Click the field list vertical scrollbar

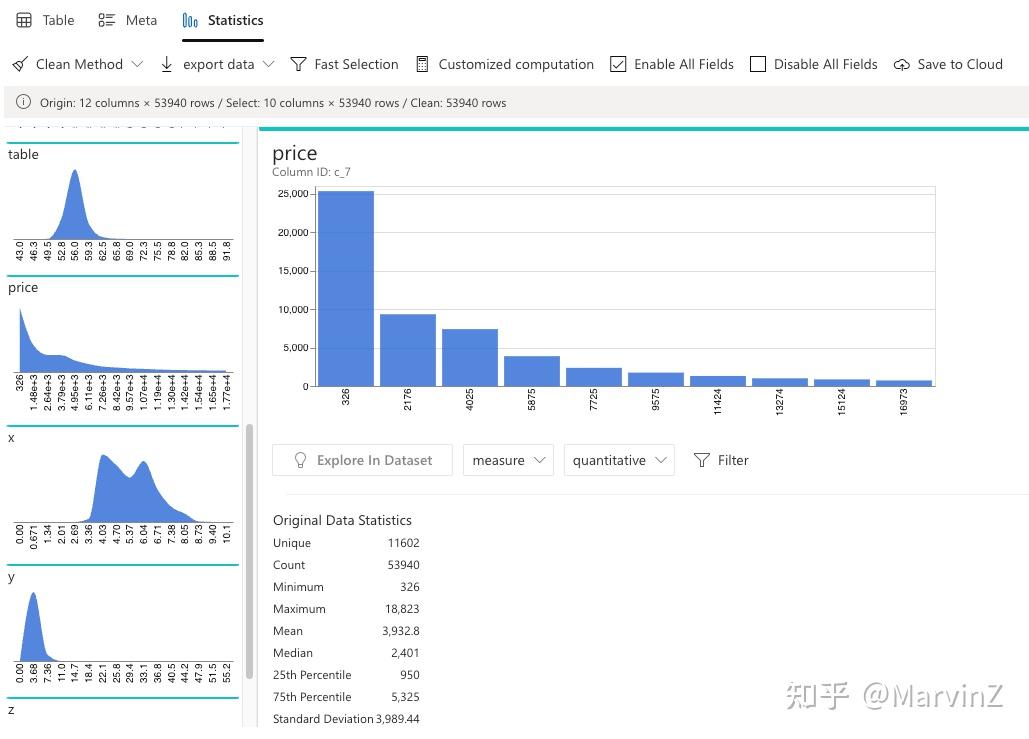(249, 551)
